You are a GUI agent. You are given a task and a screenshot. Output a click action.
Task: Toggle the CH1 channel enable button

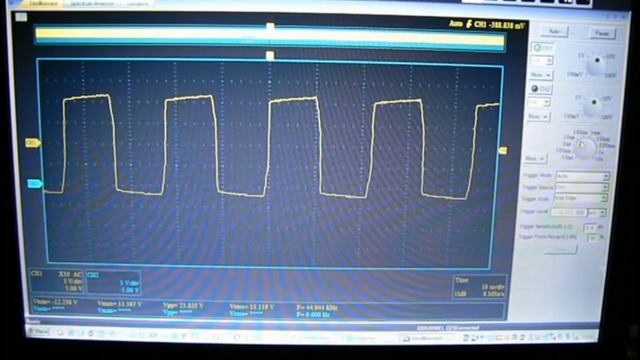543,48
